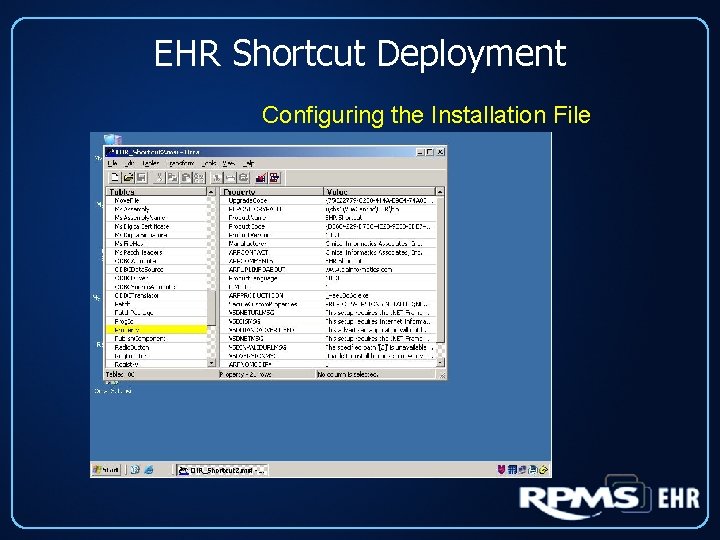Open the Tools menu
This screenshot has width=720, height=540.
pyautogui.click(x=209, y=163)
